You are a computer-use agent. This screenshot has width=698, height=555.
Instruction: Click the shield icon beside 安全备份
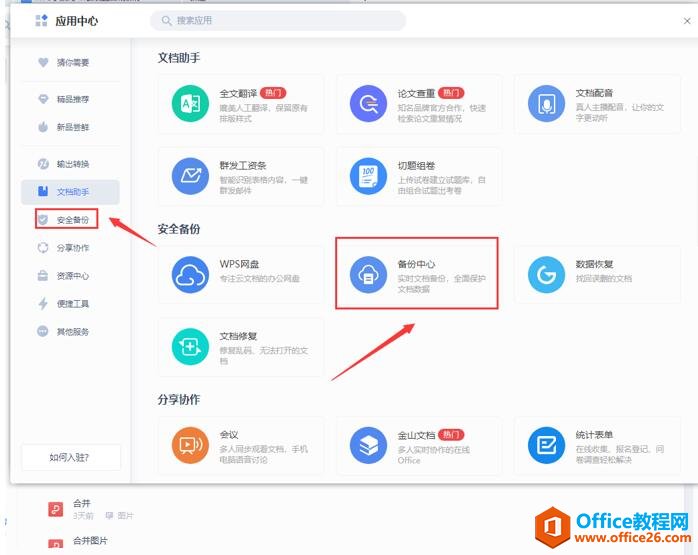pos(43,219)
